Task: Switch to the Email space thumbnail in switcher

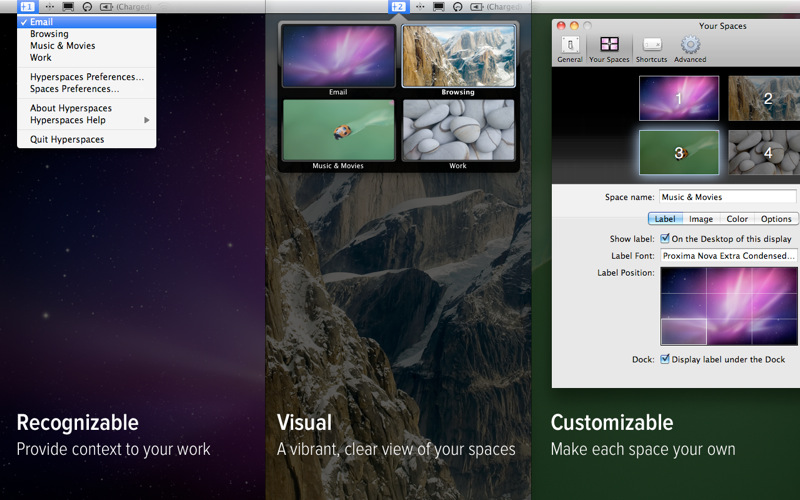Action: click(x=338, y=56)
